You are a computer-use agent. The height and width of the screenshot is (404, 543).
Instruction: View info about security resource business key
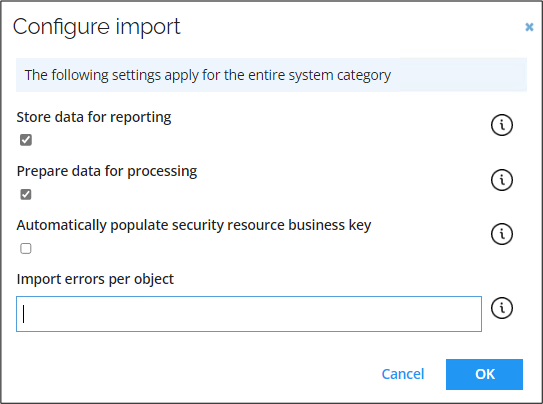click(x=502, y=234)
